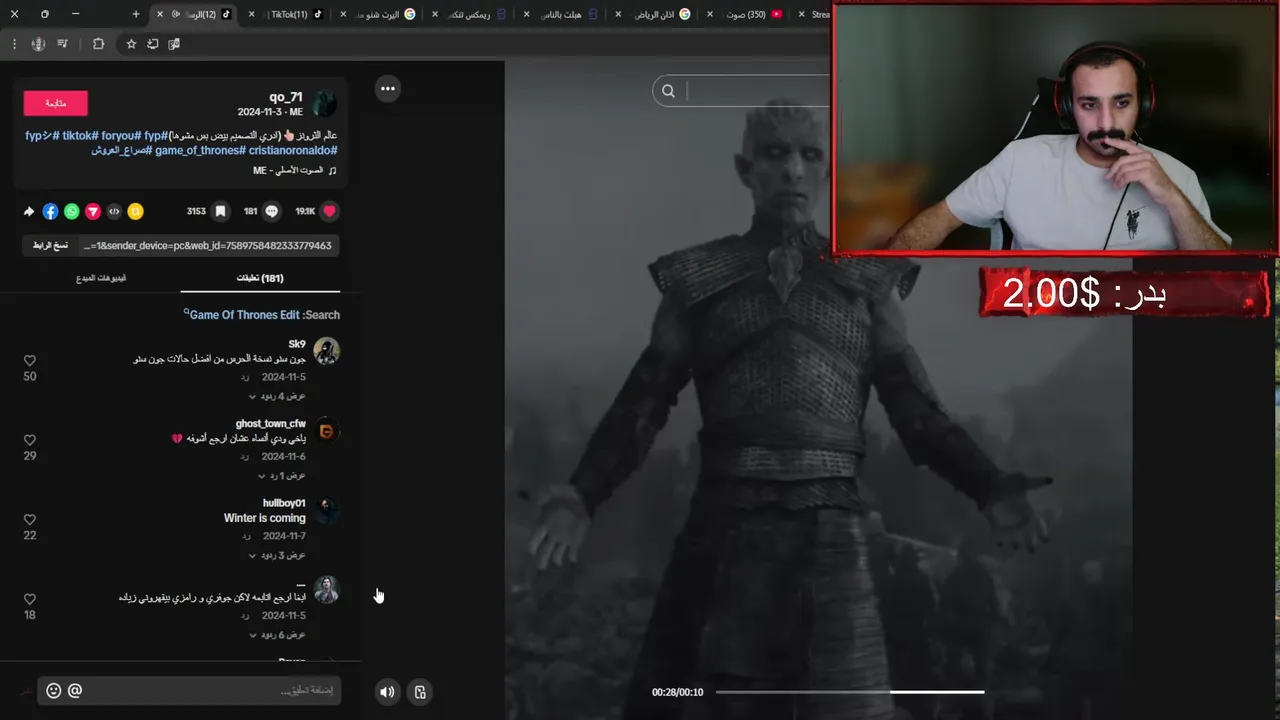Click the pink Follow button

(56, 103)
